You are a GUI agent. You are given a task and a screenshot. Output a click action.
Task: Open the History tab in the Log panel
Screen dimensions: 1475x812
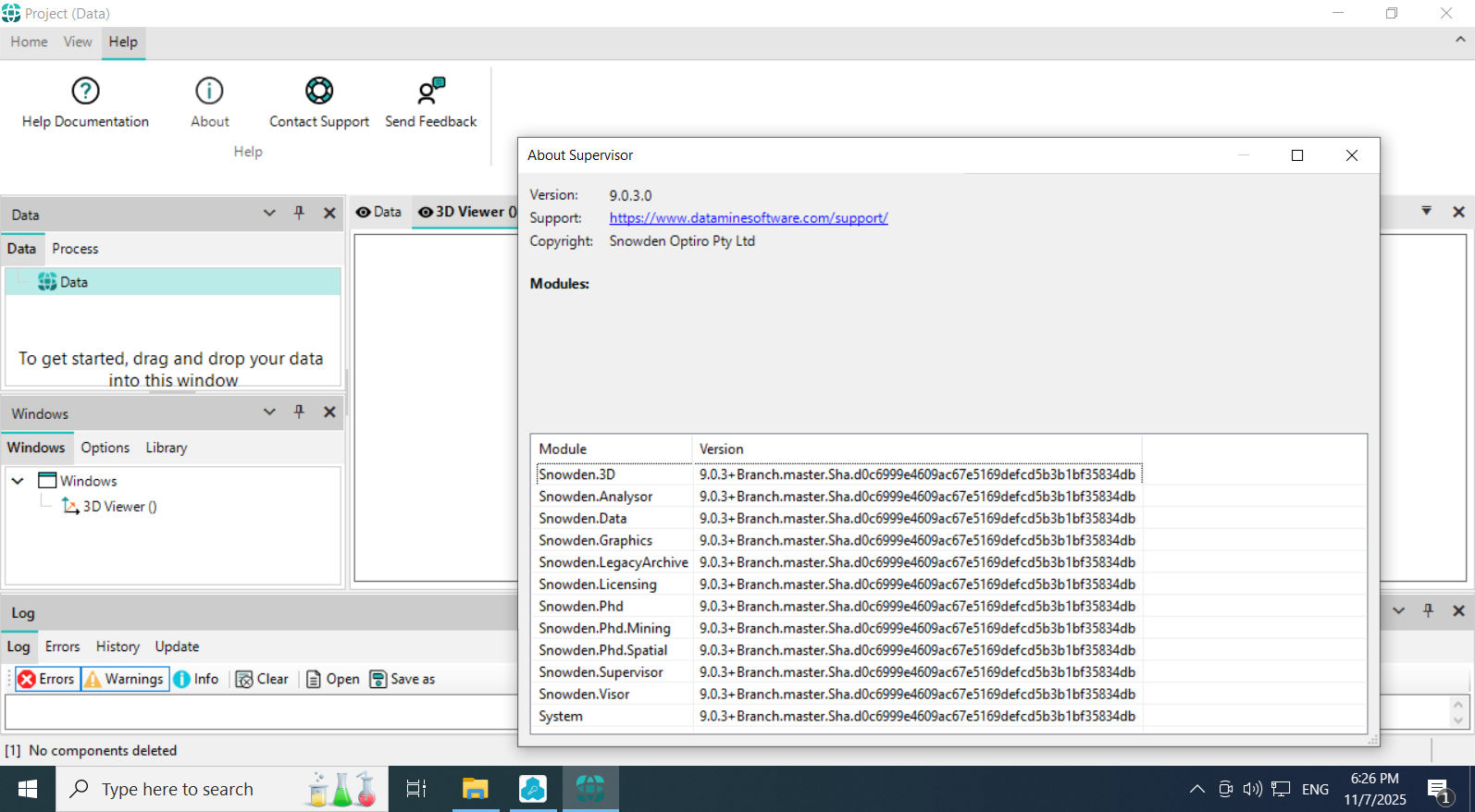click(x=118, y=646)
